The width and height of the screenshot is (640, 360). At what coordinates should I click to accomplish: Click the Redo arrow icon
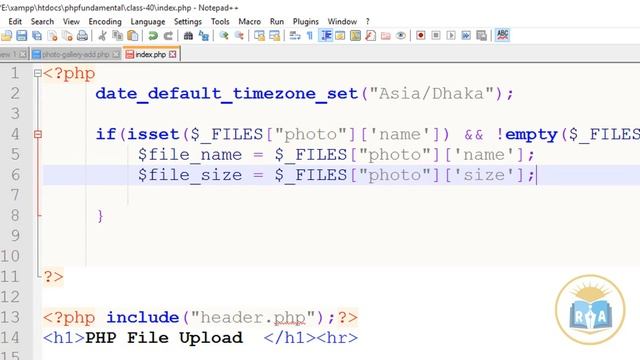click(x=168, y=36)
